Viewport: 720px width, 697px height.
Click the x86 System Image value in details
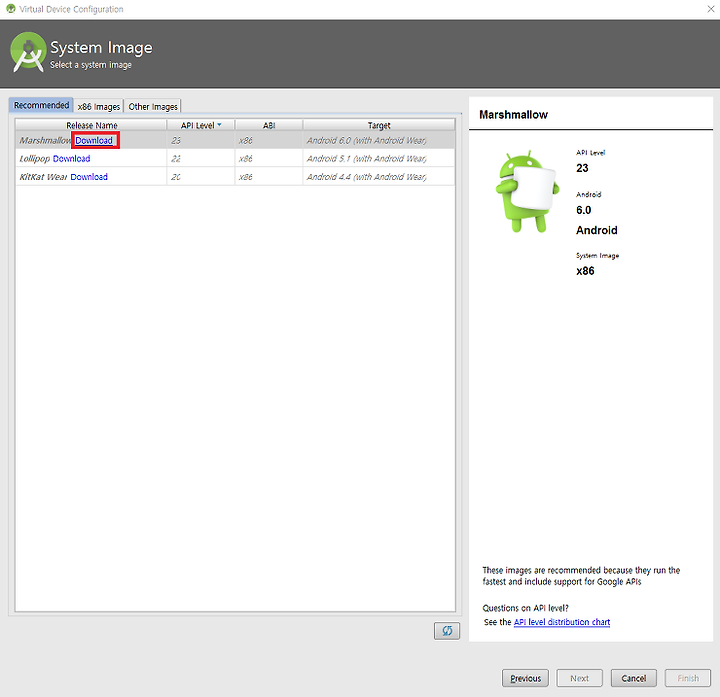pos(585,271)
